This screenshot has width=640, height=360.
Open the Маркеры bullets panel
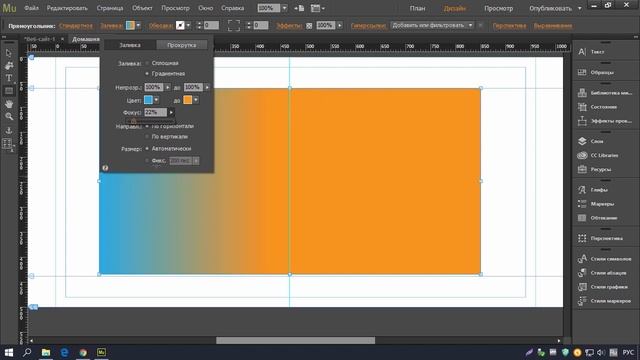[582, 204]
